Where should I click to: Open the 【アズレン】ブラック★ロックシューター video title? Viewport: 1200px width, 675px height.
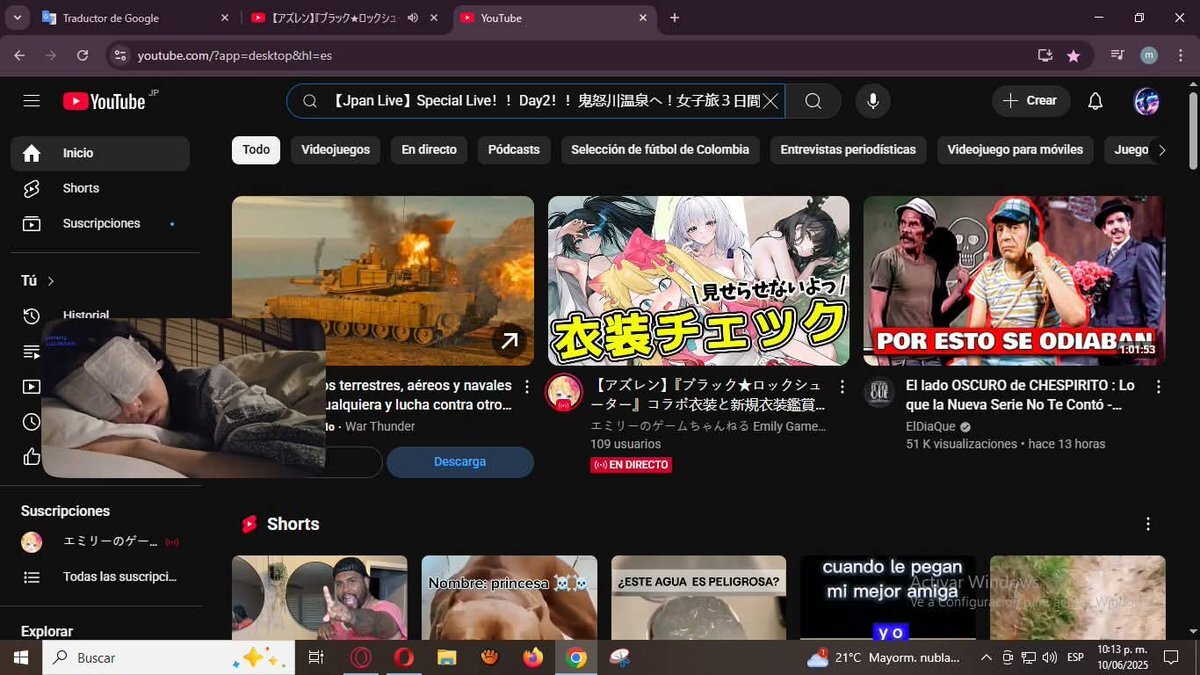[708, 395]
